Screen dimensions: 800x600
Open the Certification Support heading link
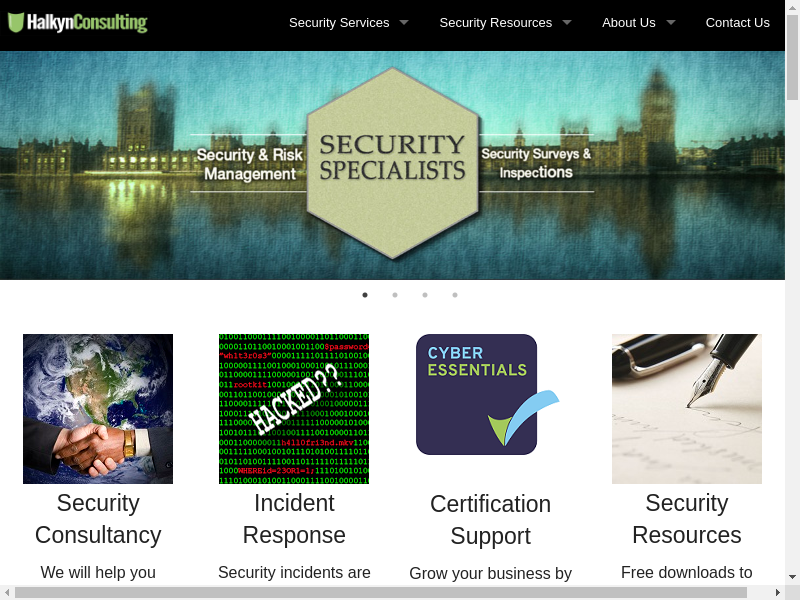point(490,520)
